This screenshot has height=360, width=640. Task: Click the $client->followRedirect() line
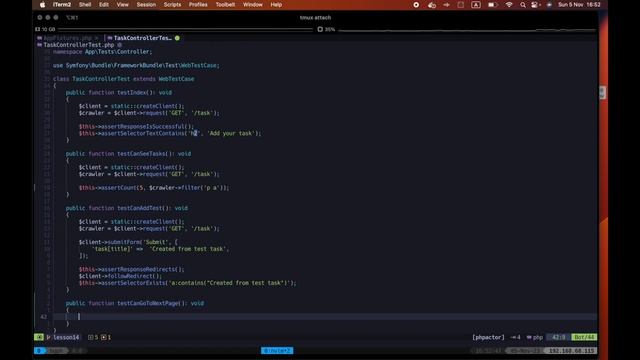coord(120,276)
